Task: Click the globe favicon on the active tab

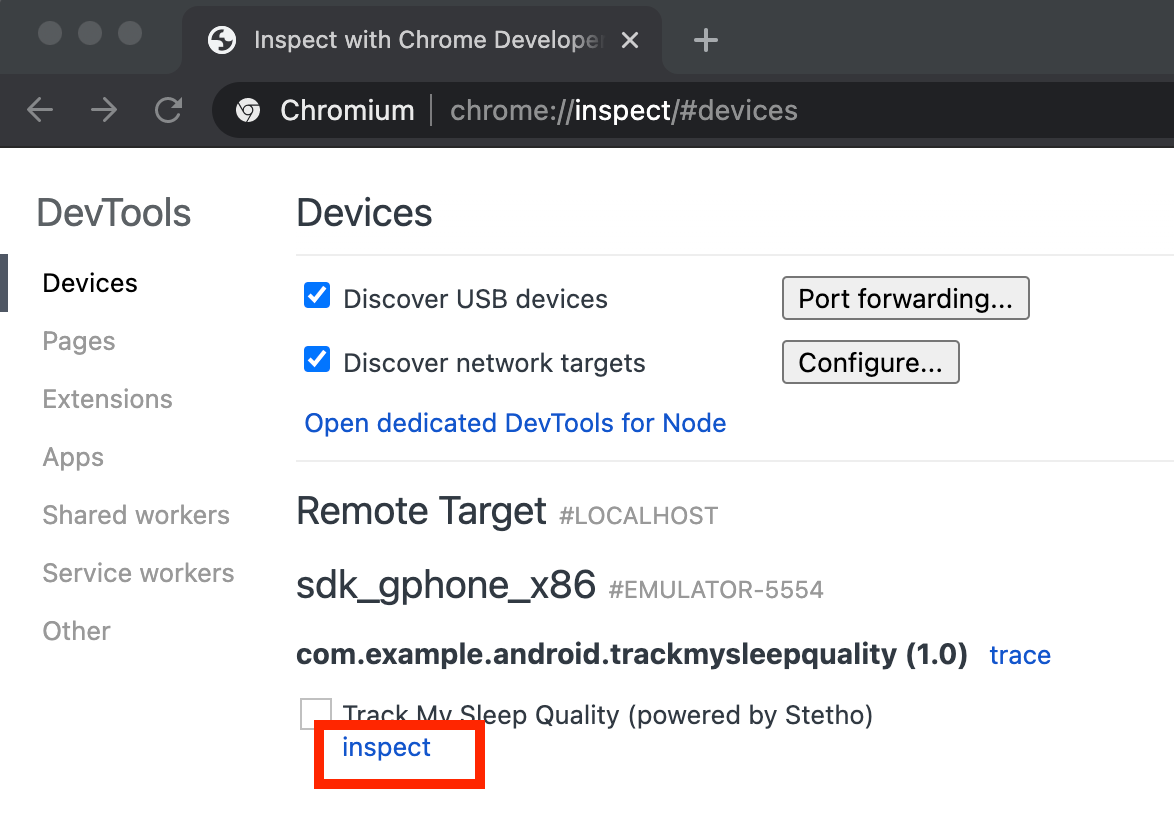Action: (222, 40)
